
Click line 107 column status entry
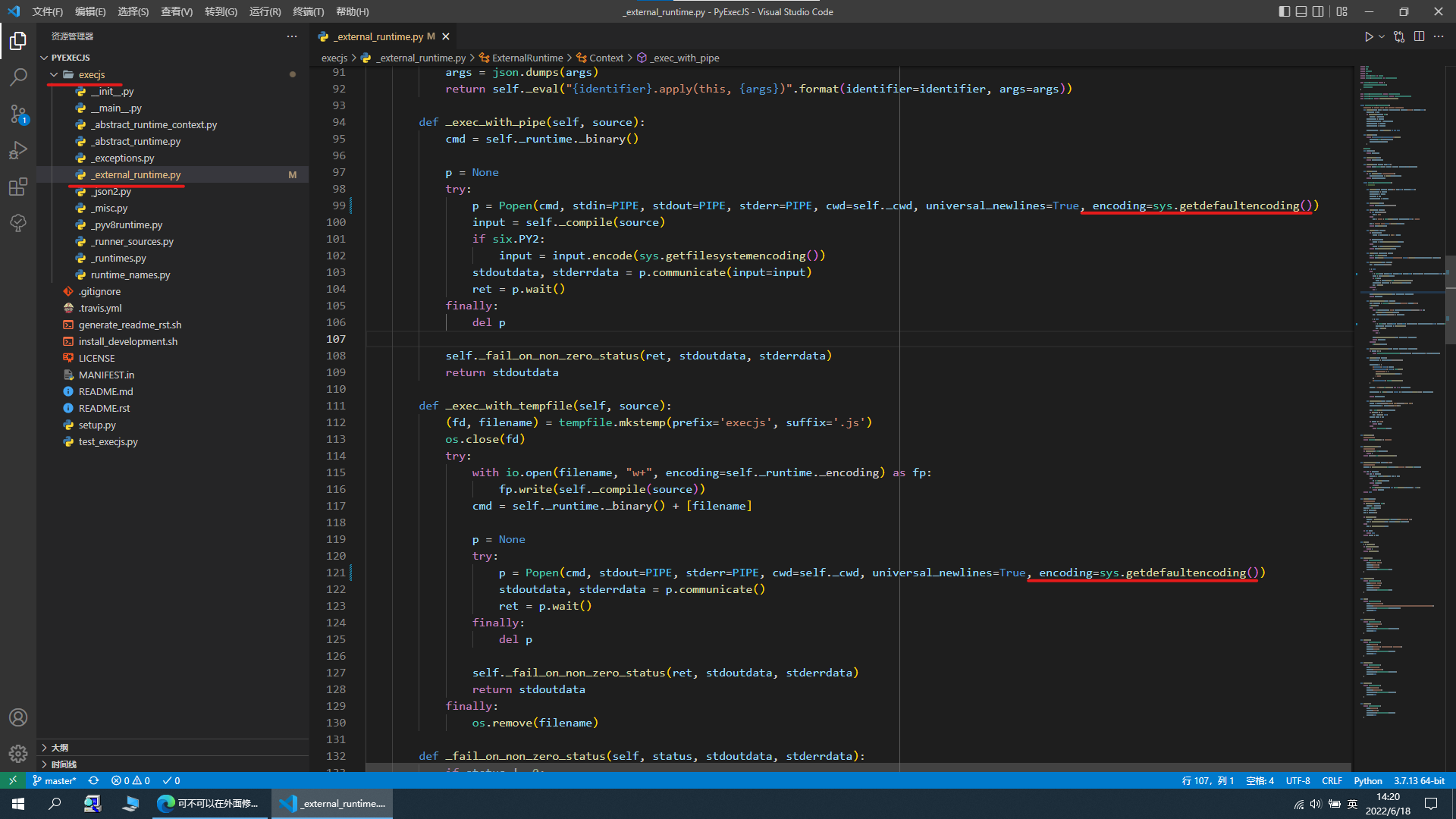[x=1207, y=780]
